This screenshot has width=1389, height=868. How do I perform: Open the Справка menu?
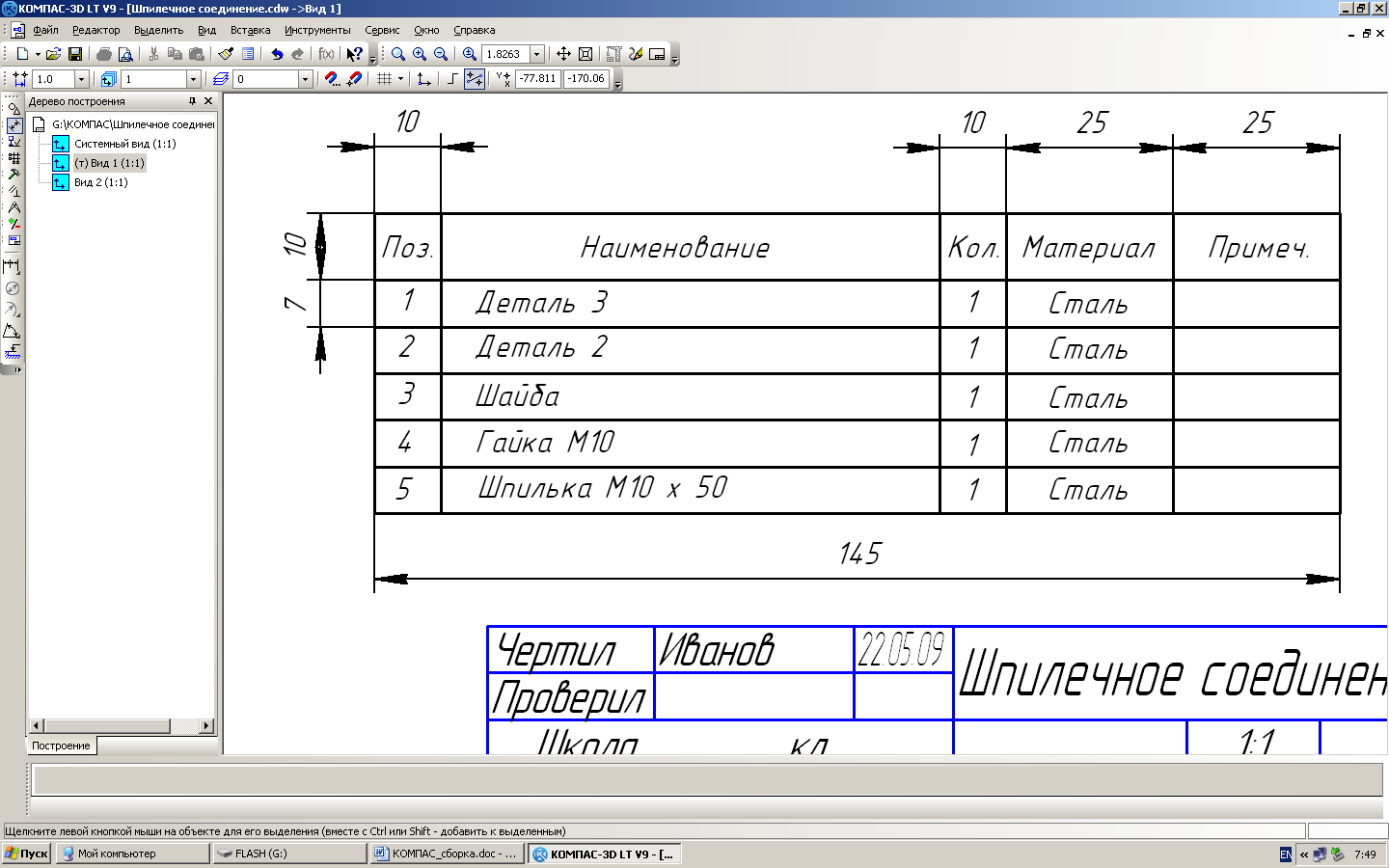coord(475,30)
